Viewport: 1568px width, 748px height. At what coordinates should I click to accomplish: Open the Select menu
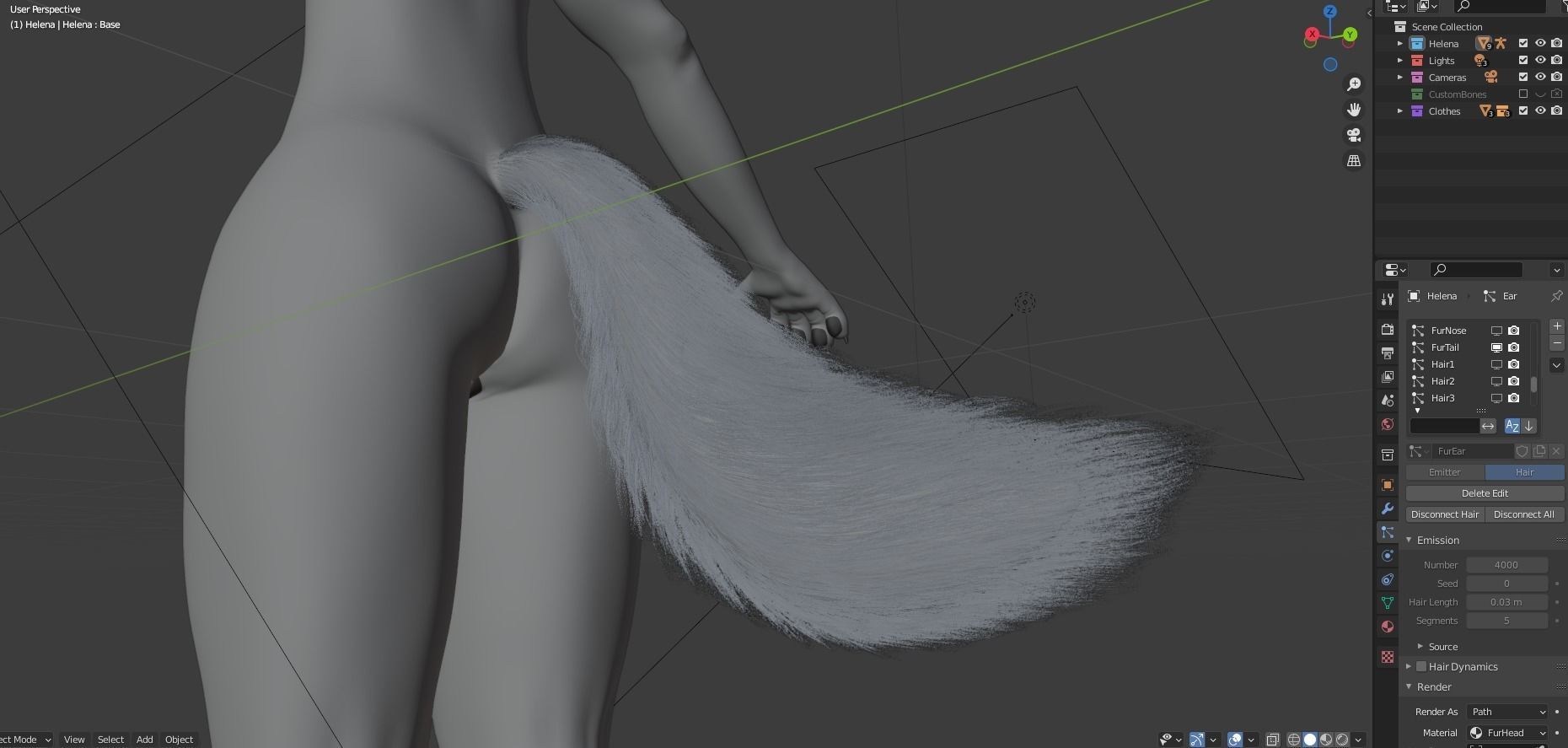[x=110, y=740]
